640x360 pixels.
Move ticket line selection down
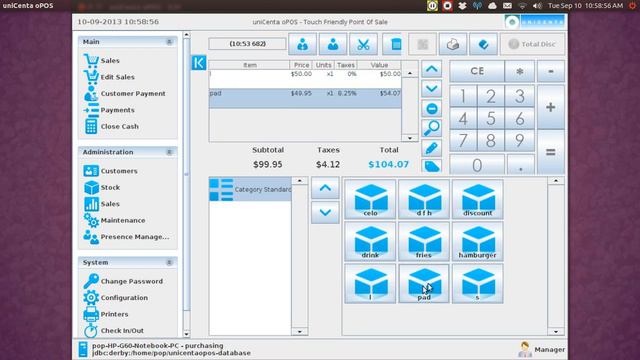click(431, 89)
